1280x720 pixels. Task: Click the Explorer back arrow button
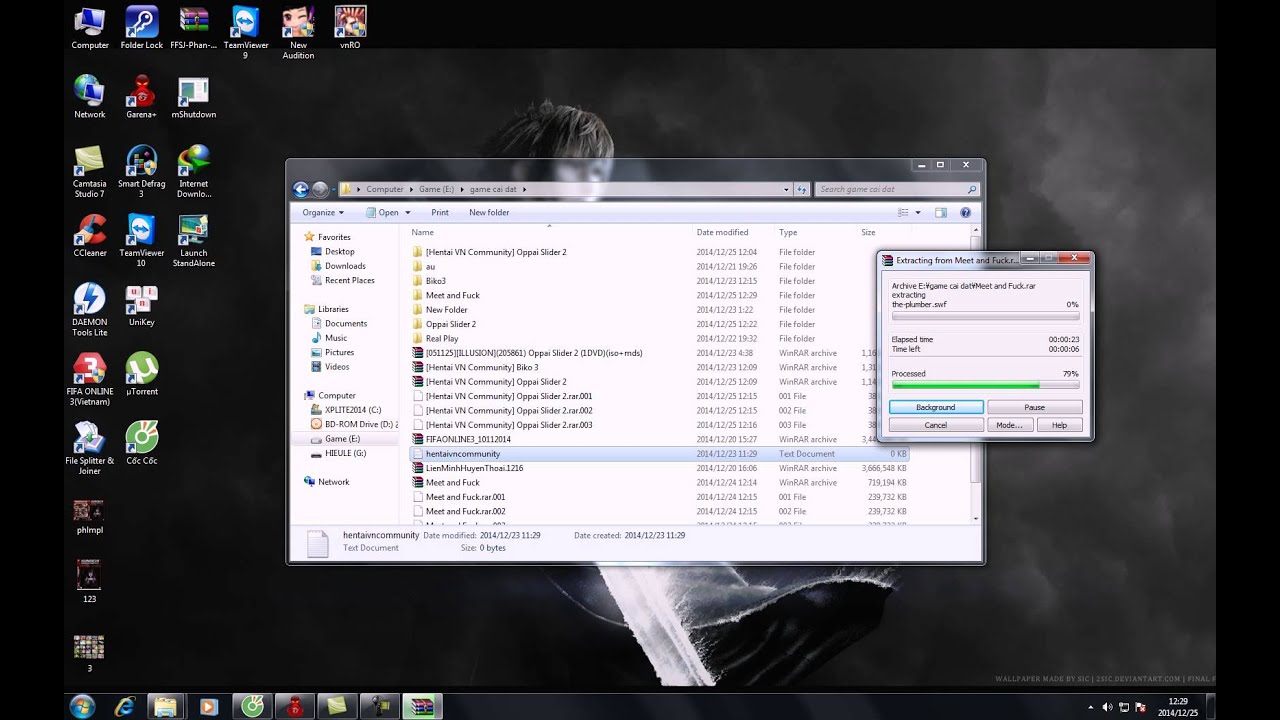(x=300, y=189)
